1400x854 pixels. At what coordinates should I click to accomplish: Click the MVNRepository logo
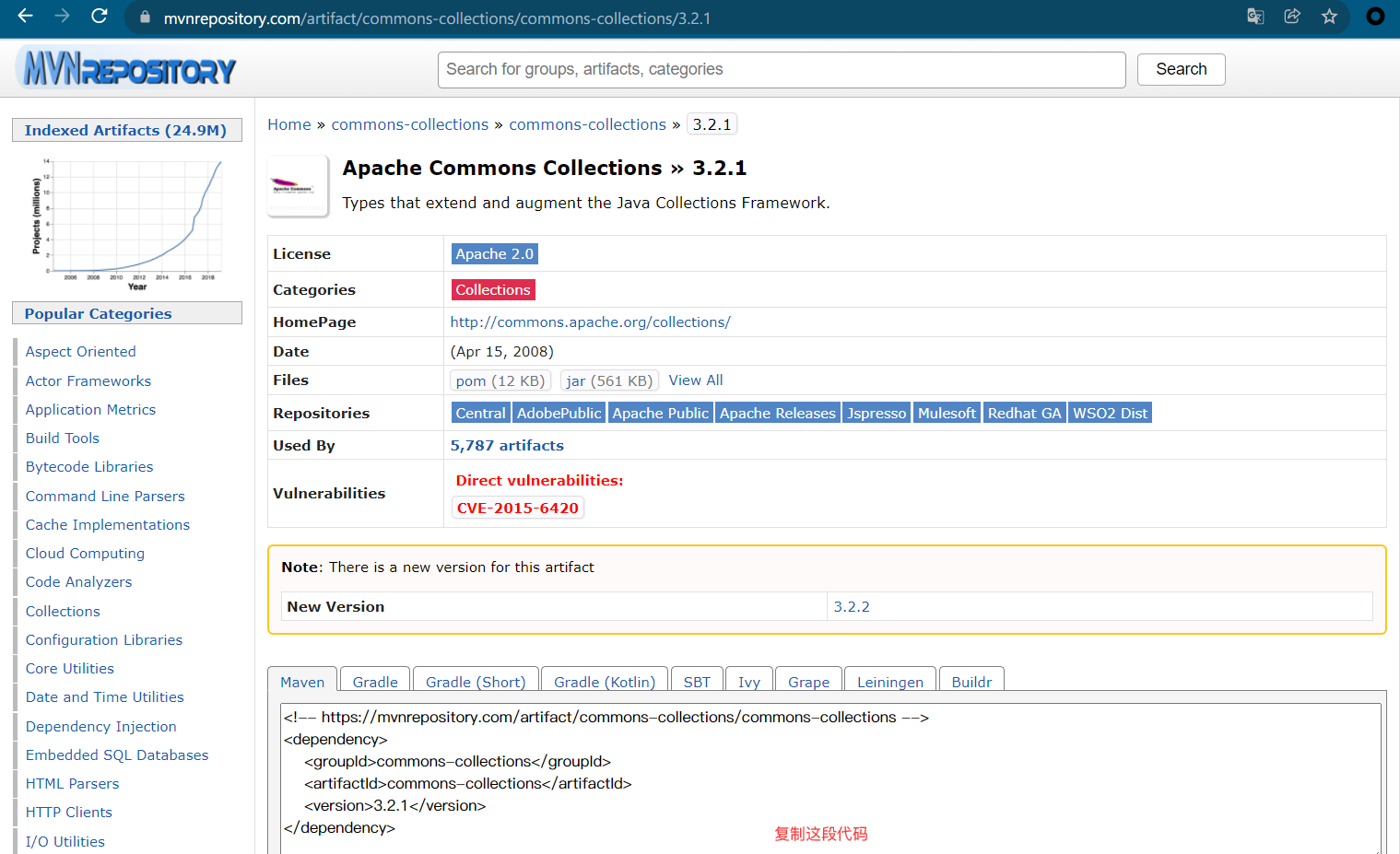tap(127, 68)
